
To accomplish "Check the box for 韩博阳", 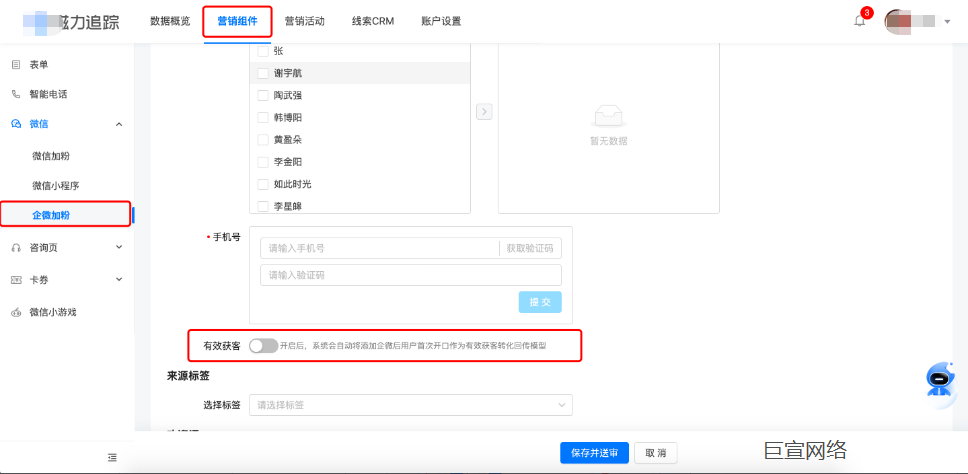I will pyautogui.click(x=263, y=118).
